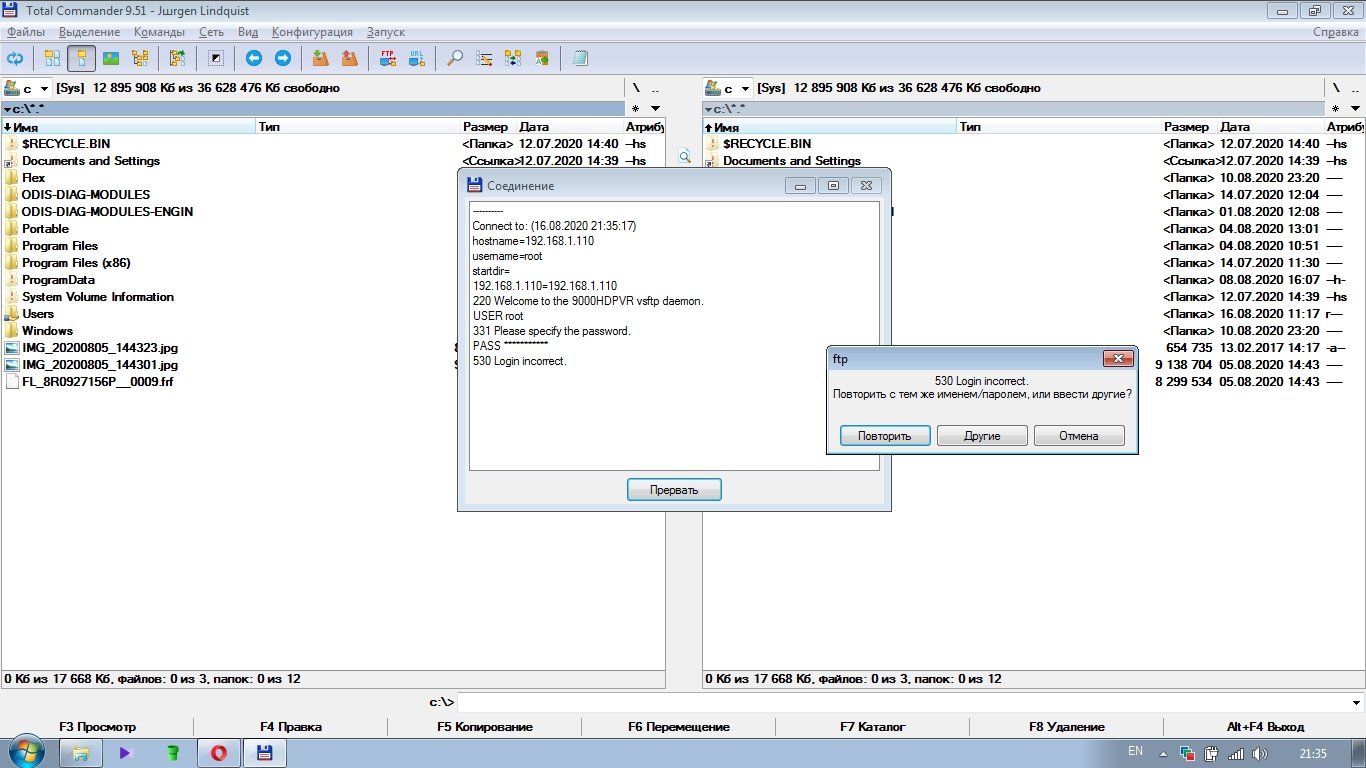Click the F5 Копирование button
Image resolution: width=1366 pixels, height=768 pixels.
(485, 727)
